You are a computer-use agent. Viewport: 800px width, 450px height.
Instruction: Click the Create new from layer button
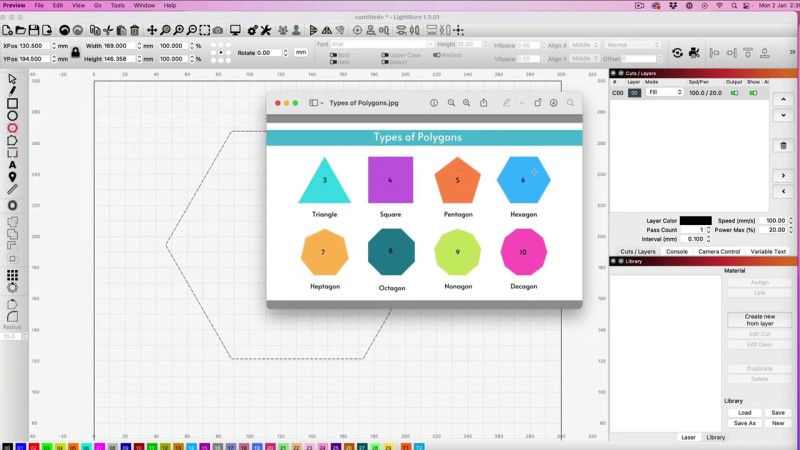point(759,320)
